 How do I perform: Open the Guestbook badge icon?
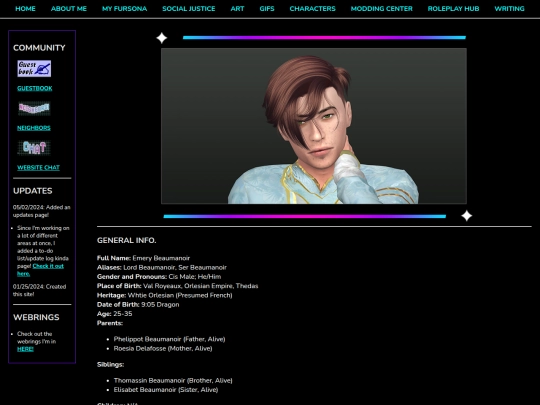point(34,69)
